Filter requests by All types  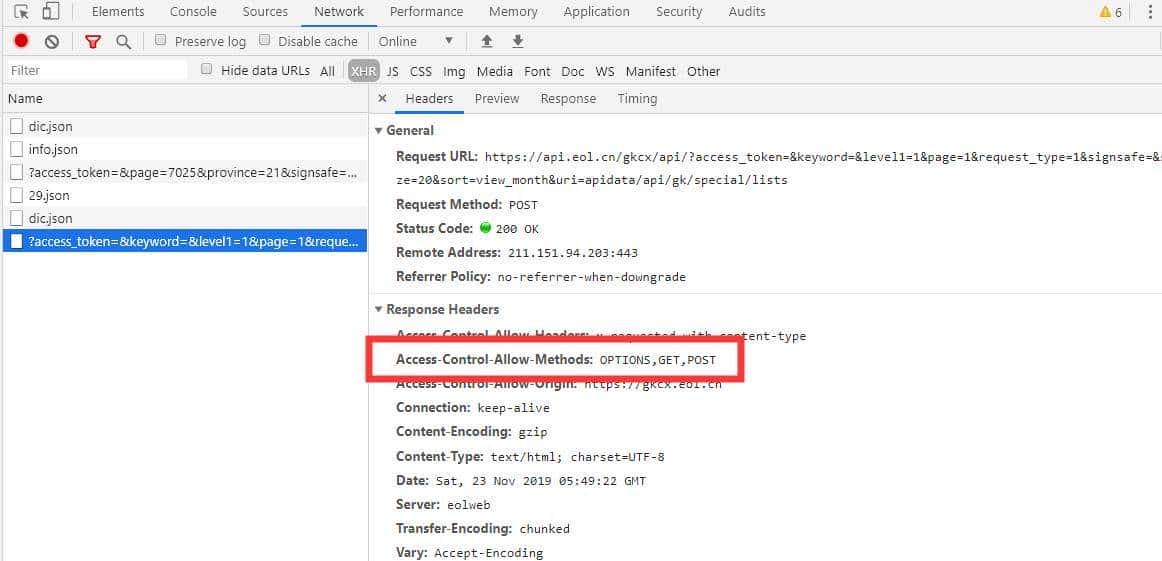(328, 71)
